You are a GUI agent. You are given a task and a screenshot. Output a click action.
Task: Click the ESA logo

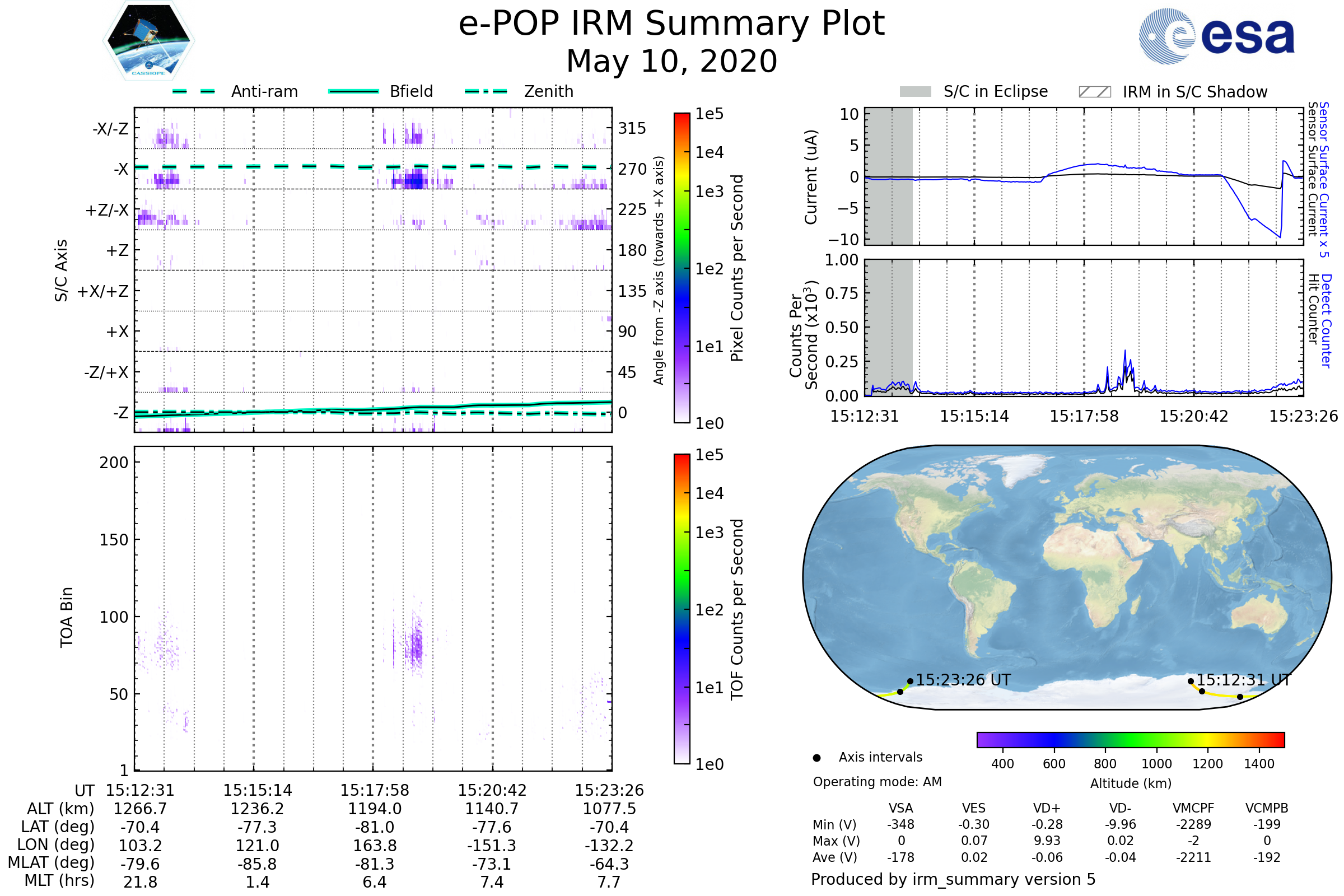tap(1217, 36)
